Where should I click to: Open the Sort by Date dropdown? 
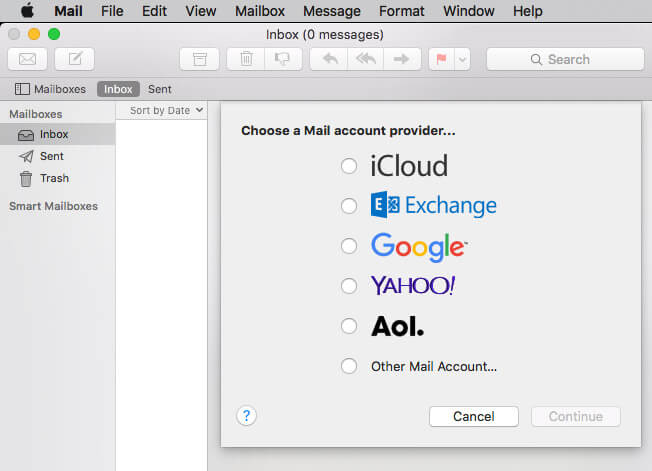[x=165, y=110]
